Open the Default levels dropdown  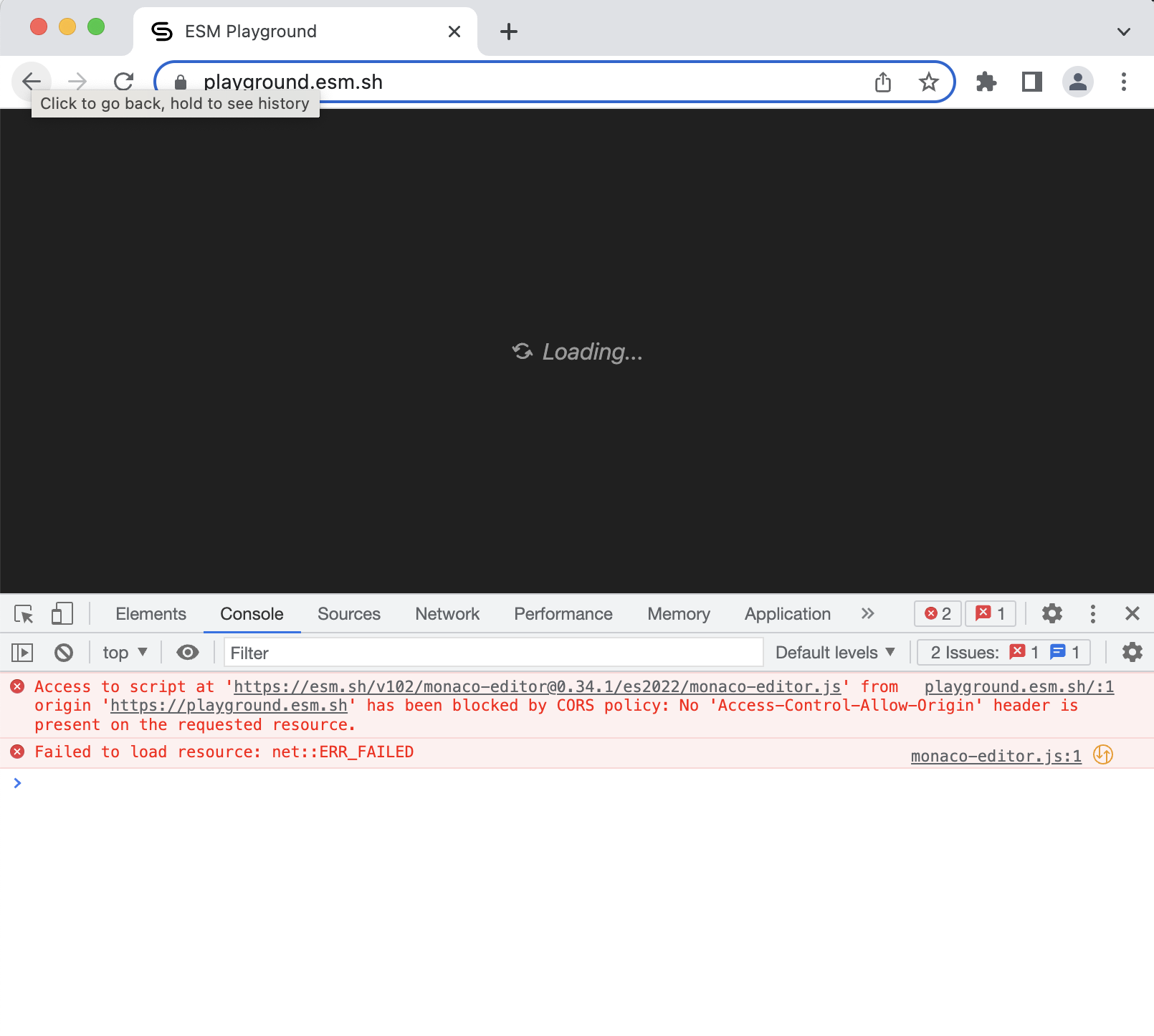(834, 652)
